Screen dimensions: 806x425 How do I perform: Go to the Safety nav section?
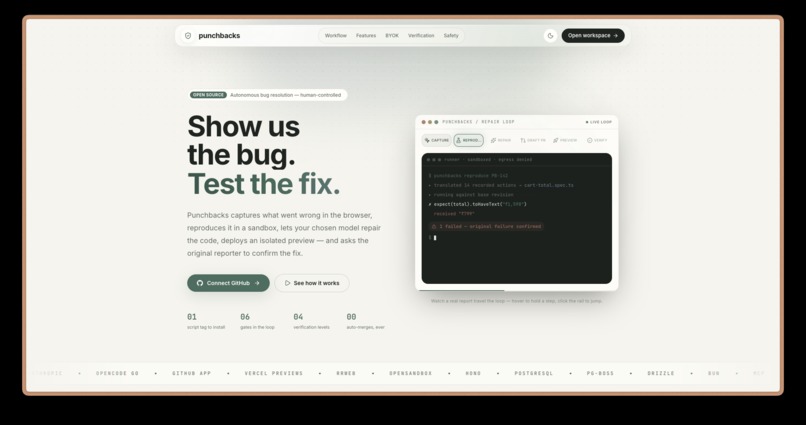point(451,36)
